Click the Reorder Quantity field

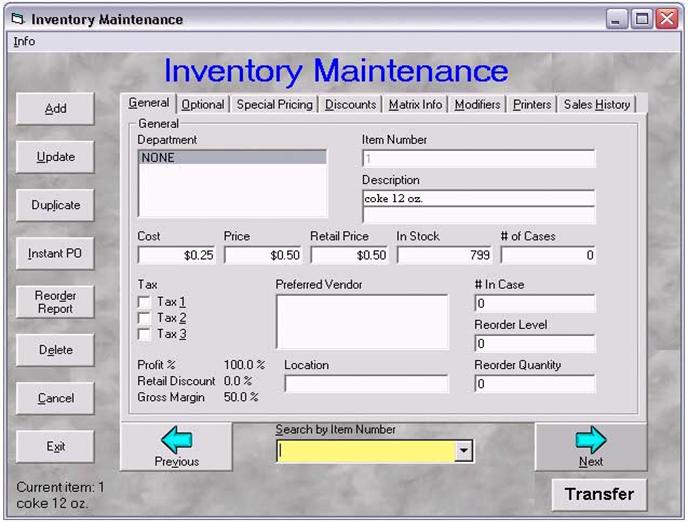pos(535,384)
